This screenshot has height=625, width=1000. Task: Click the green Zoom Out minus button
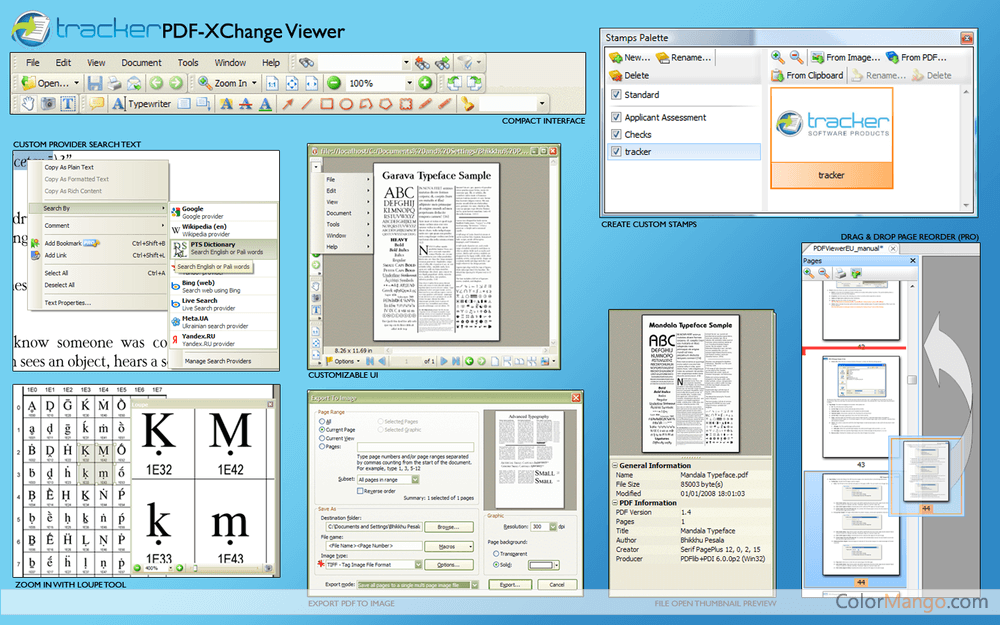(x=334, y=83)
